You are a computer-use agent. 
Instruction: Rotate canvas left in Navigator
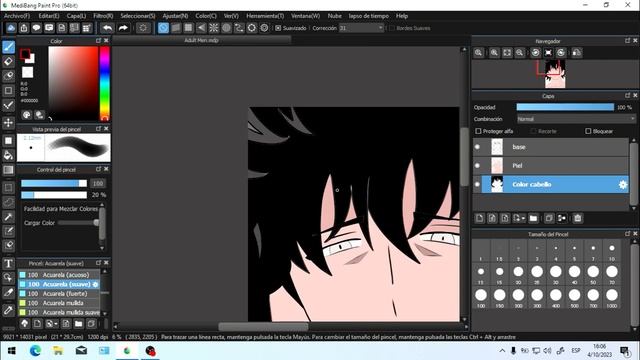click(536, 53)
